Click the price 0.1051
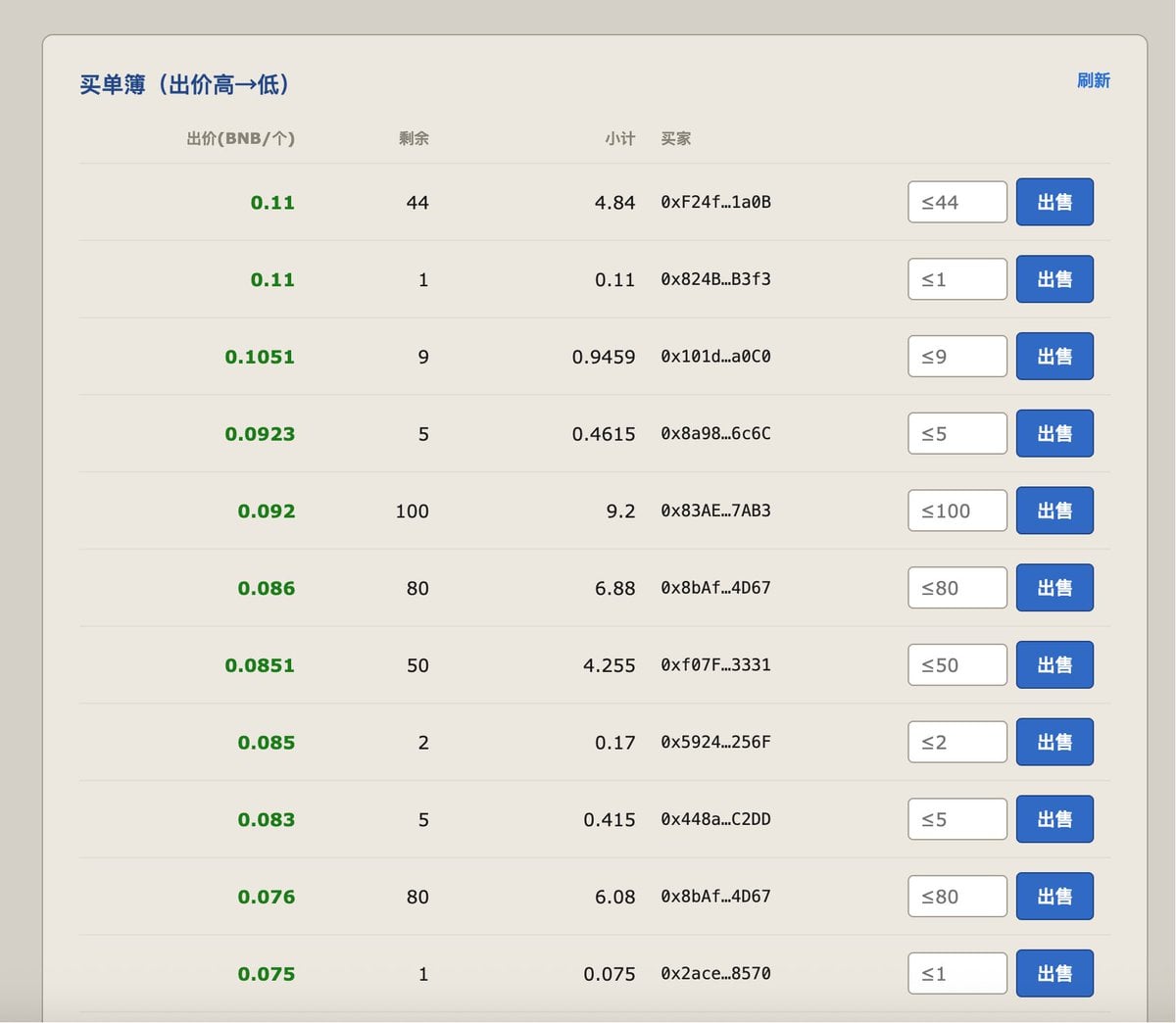The image size is (1176, 1023). [x=260, y=357]
